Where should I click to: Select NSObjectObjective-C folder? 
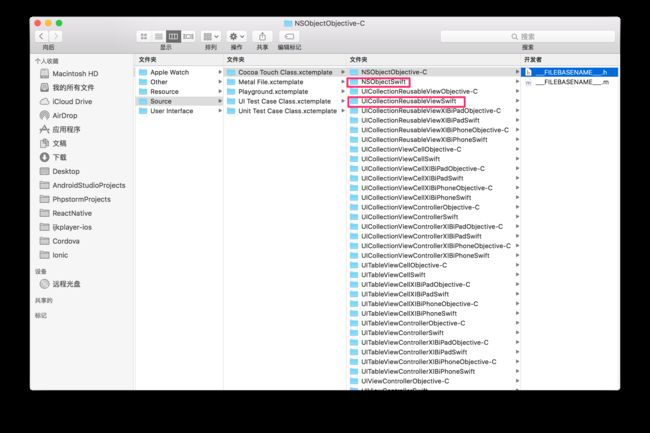click(434, 72)
